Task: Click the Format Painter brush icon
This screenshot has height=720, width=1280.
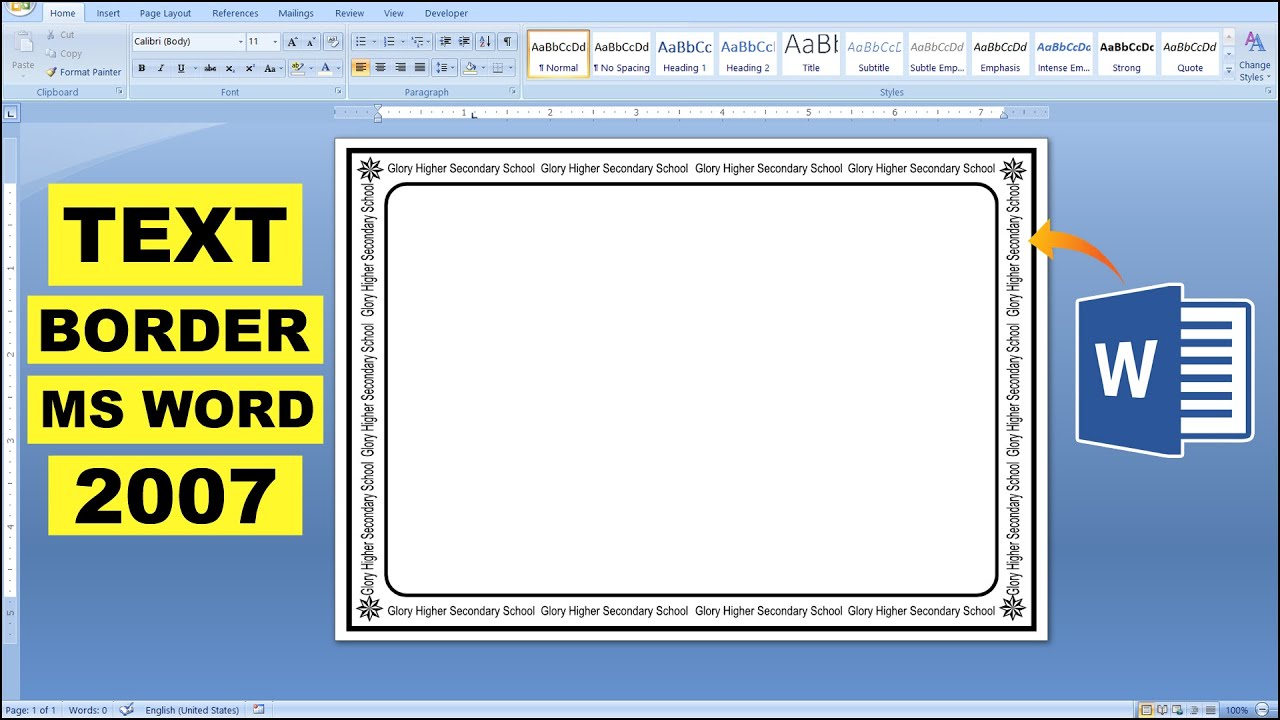Action: pyautogui.click(x=52, y=72)
